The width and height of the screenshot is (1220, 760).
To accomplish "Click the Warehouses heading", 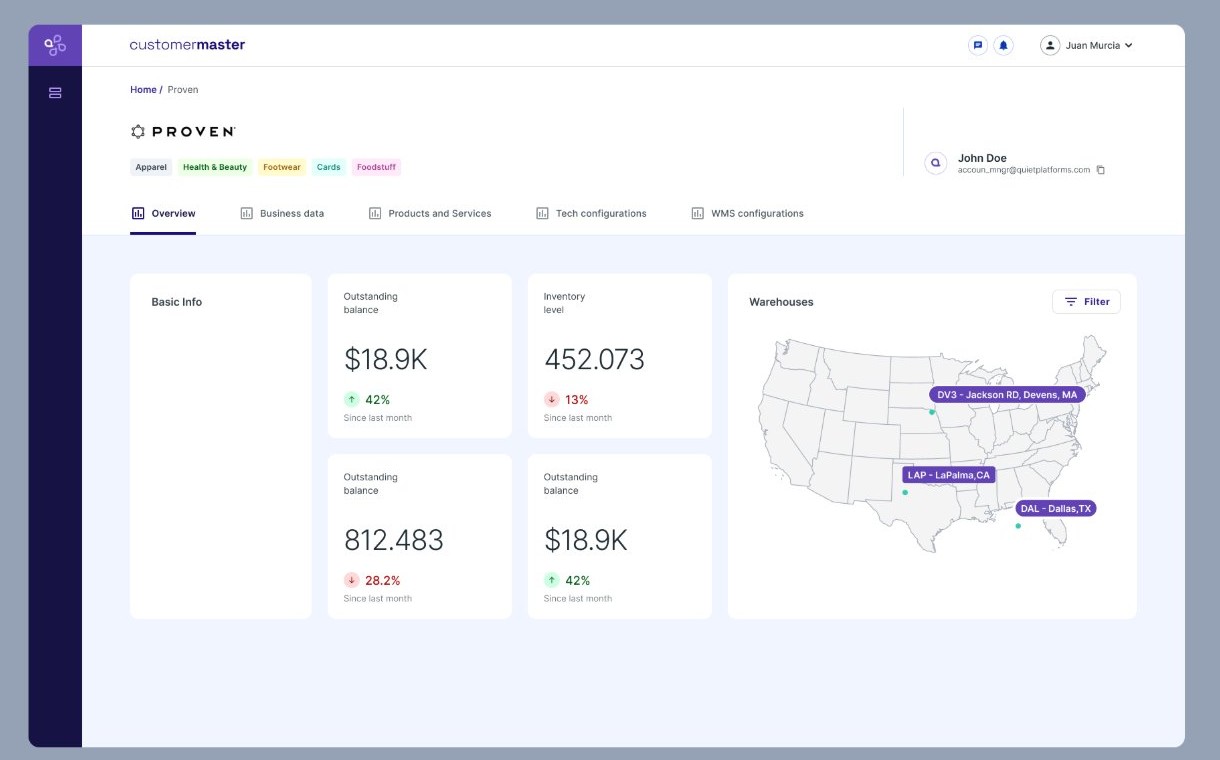I will pos(781,302).
